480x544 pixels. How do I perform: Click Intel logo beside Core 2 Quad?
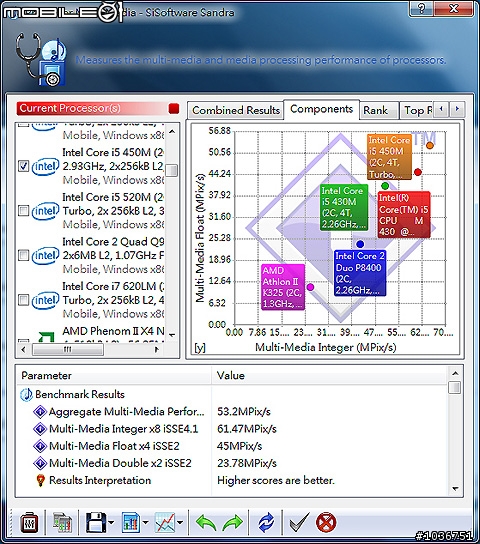(45, 256)
